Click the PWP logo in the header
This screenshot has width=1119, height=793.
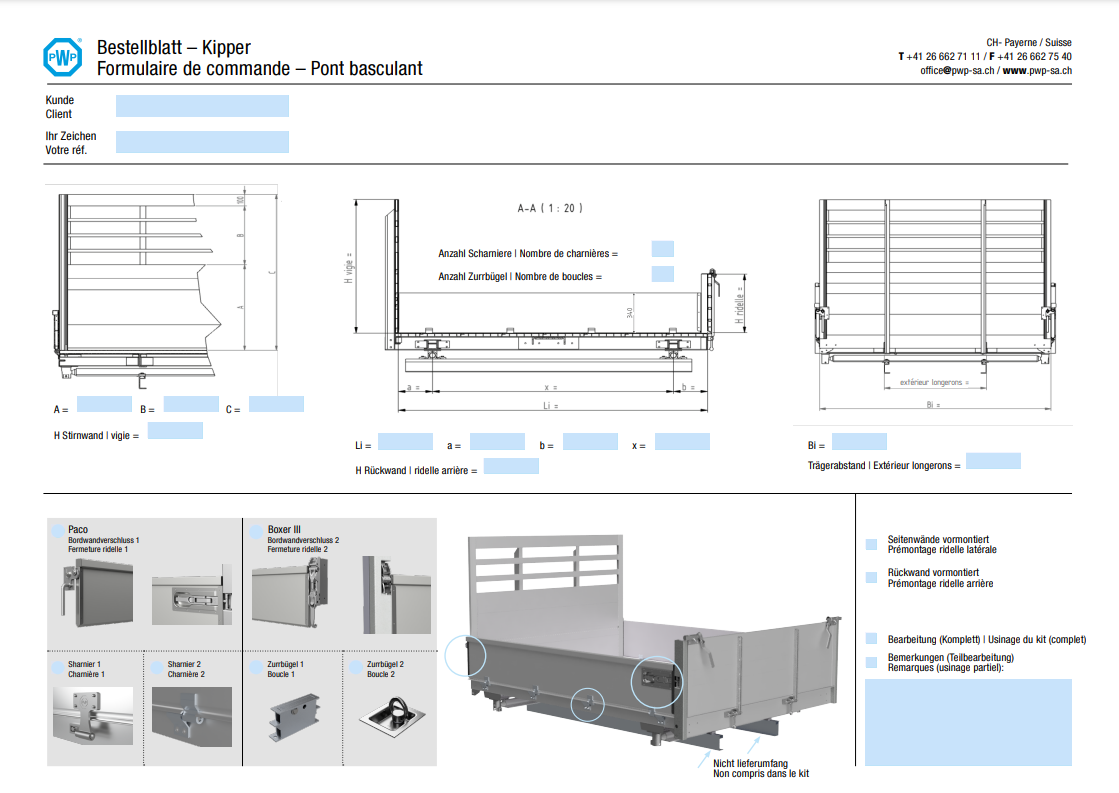coord(62,58)
